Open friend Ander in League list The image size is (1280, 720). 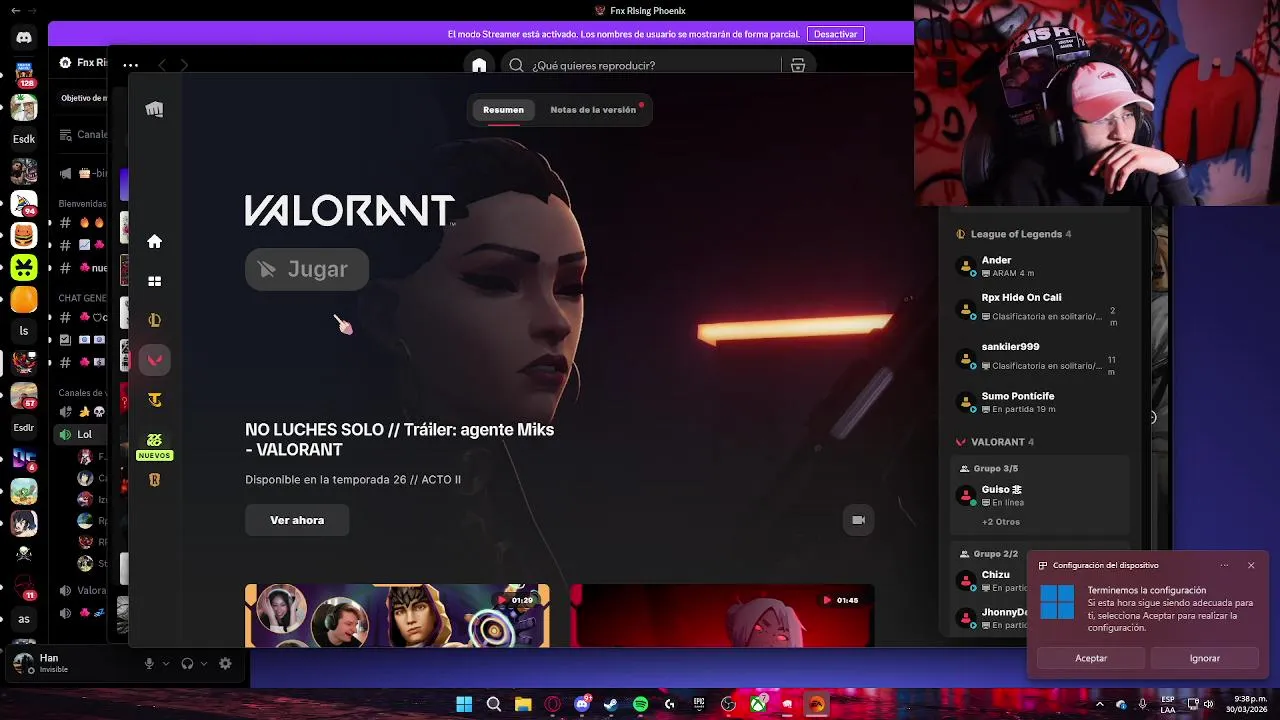(1040, 266)
